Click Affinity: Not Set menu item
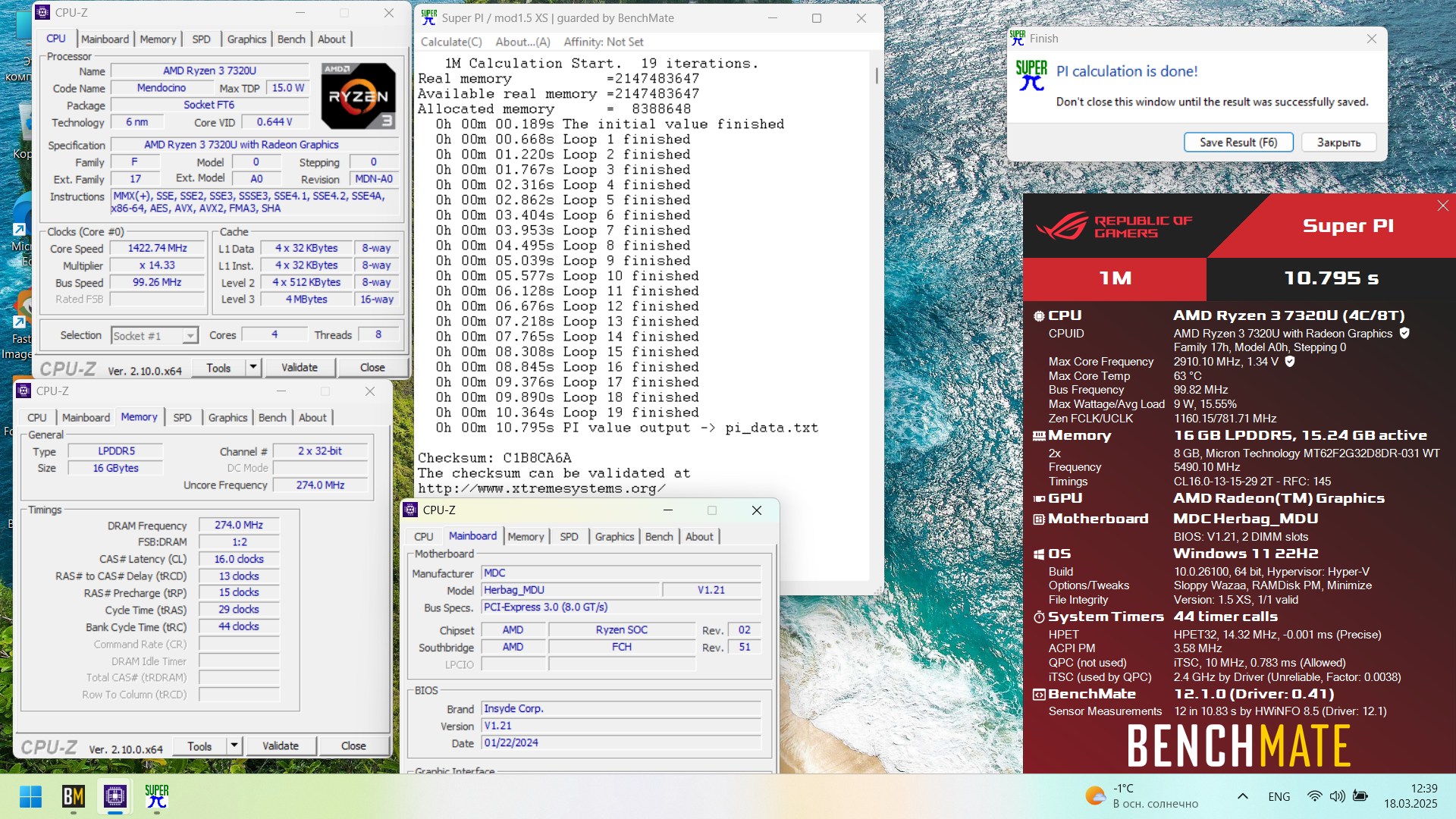The width and height of the screenshot is (1456, 819). pyautogui.click(x=604, y=42)
